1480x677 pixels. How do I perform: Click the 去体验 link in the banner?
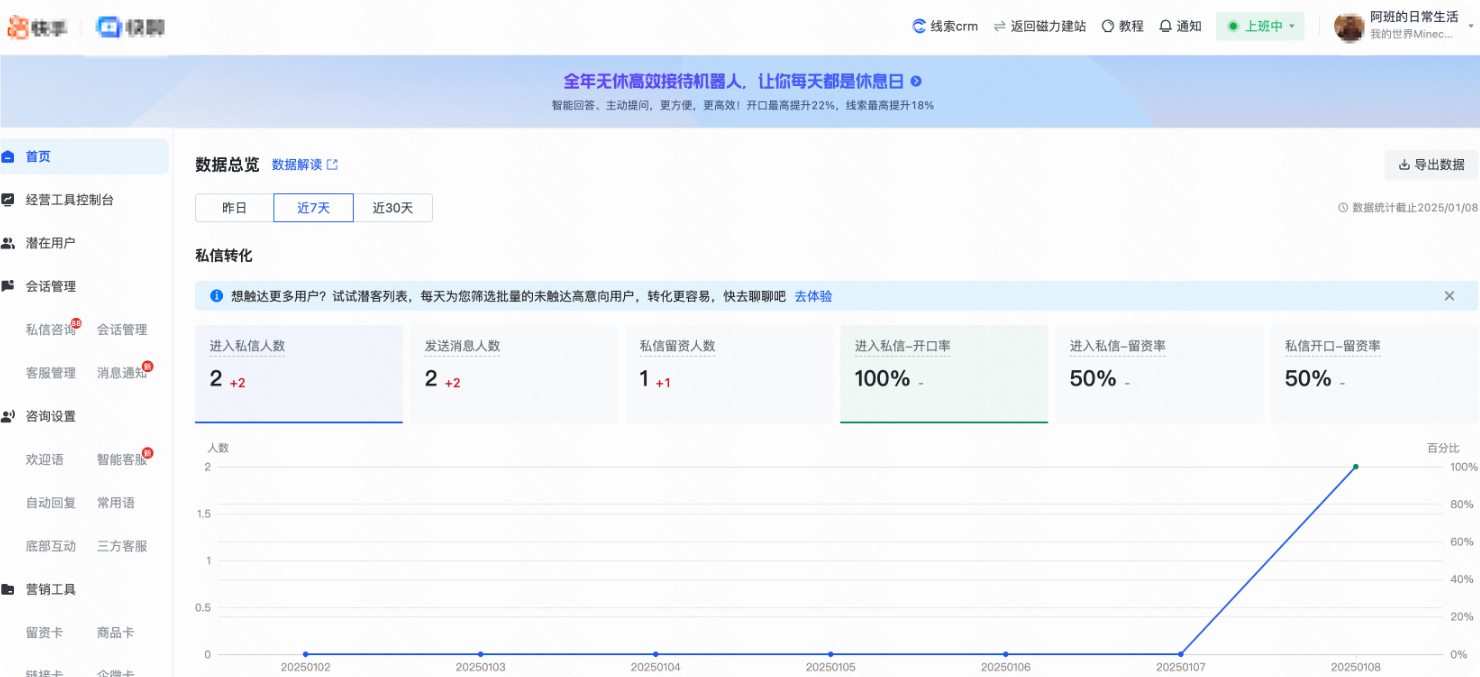[x=812, y=296]
